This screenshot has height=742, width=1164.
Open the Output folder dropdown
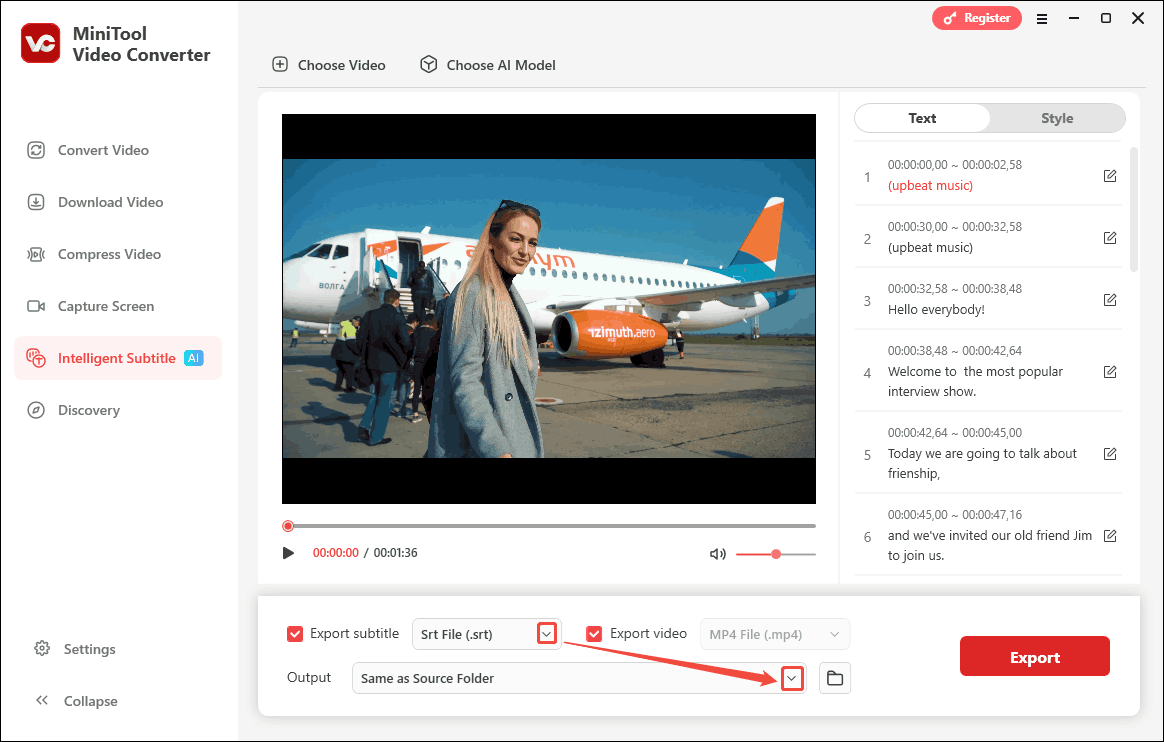792,678
